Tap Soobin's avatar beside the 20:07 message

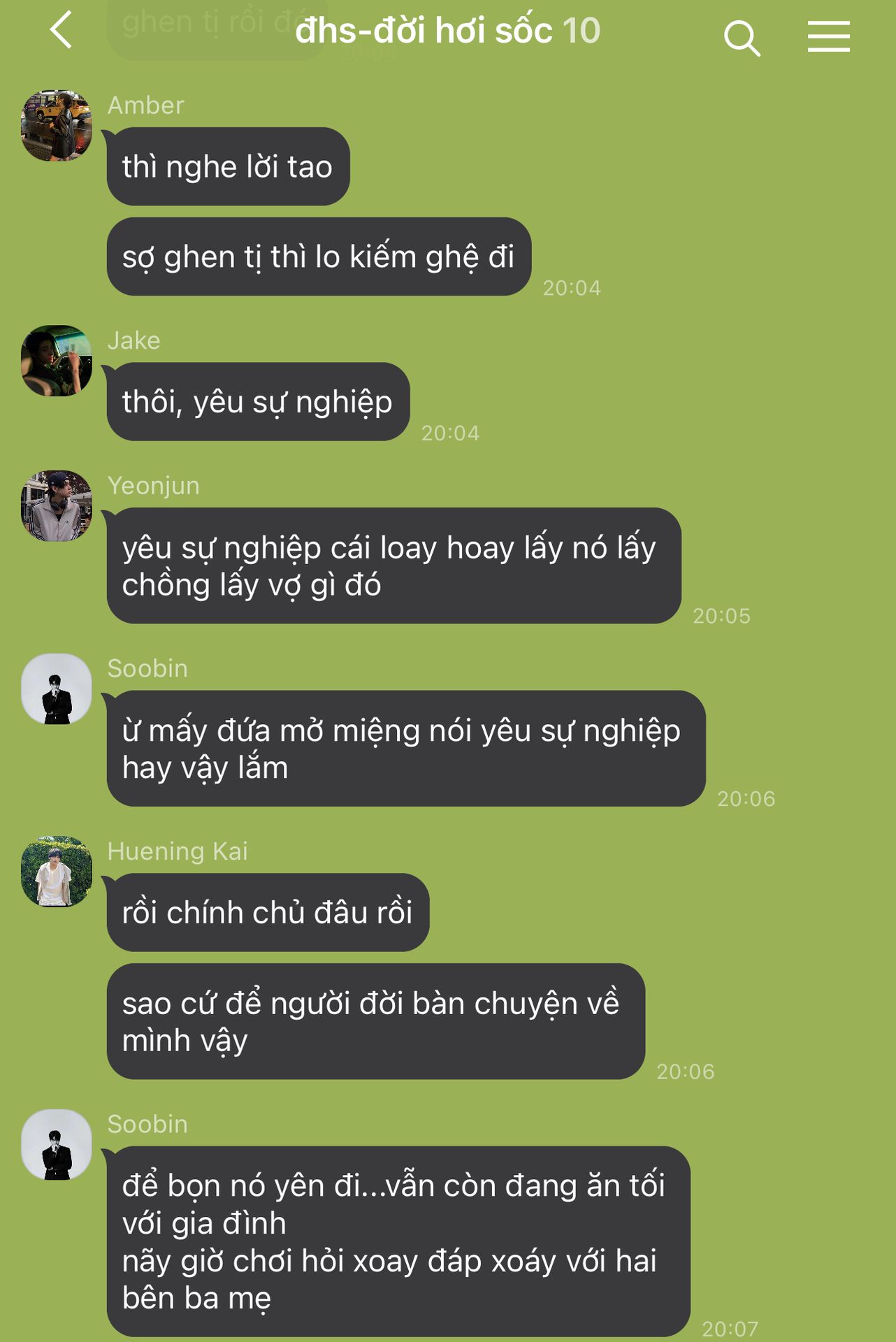point(57,1145)
